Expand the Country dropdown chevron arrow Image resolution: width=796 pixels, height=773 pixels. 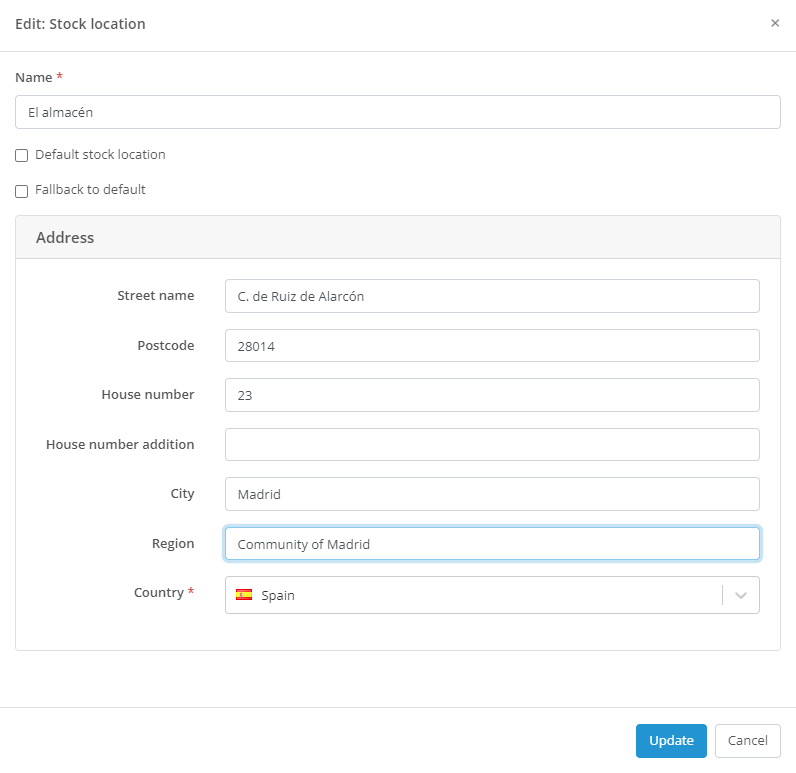pyautogui.click(x=741, y=595)
